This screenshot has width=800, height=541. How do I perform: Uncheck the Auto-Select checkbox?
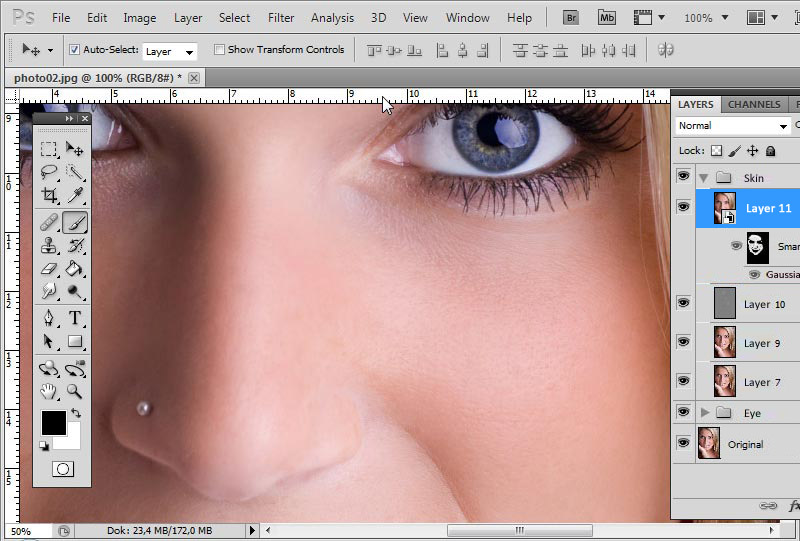pyautogui.click(x=74, y=50)
